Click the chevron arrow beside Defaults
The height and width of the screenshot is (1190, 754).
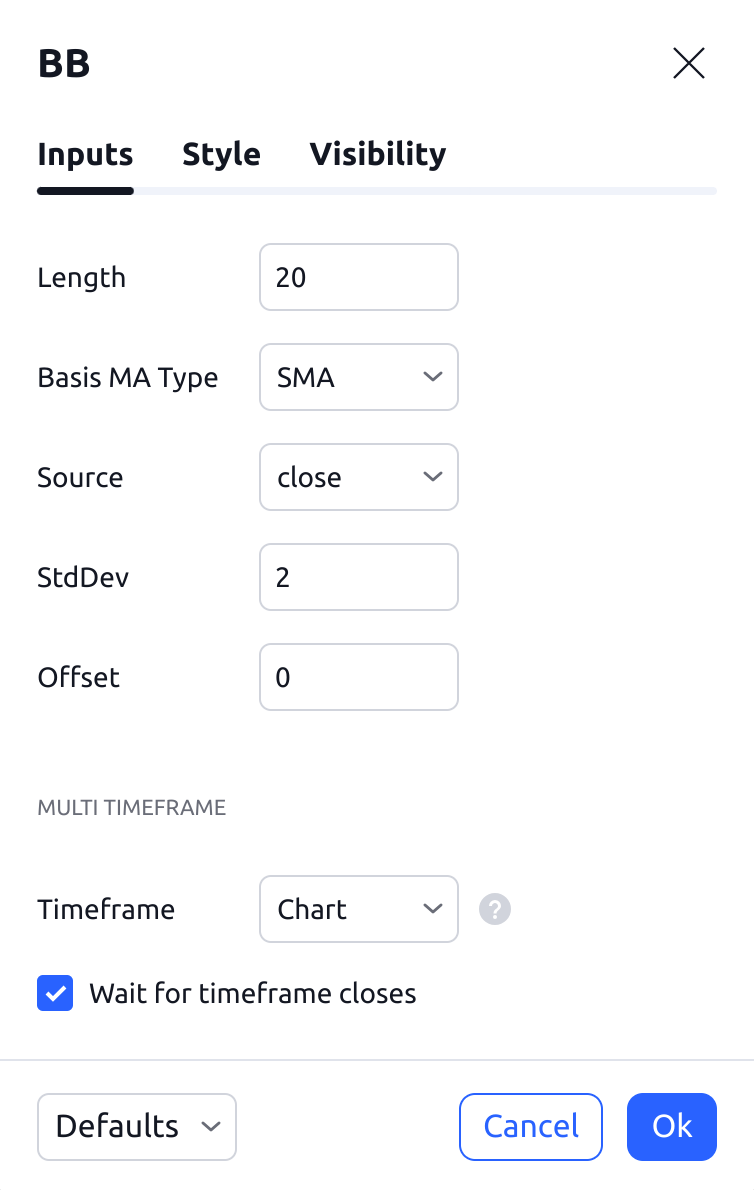[210, 1126]
